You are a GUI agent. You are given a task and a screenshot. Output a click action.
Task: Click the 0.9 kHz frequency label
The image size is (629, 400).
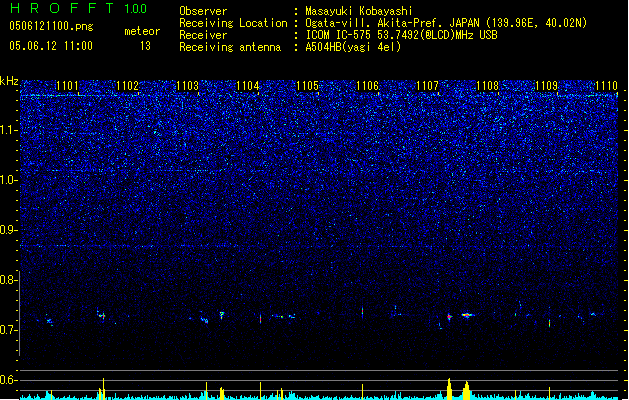pyautogui.click(x=8, y=230)
